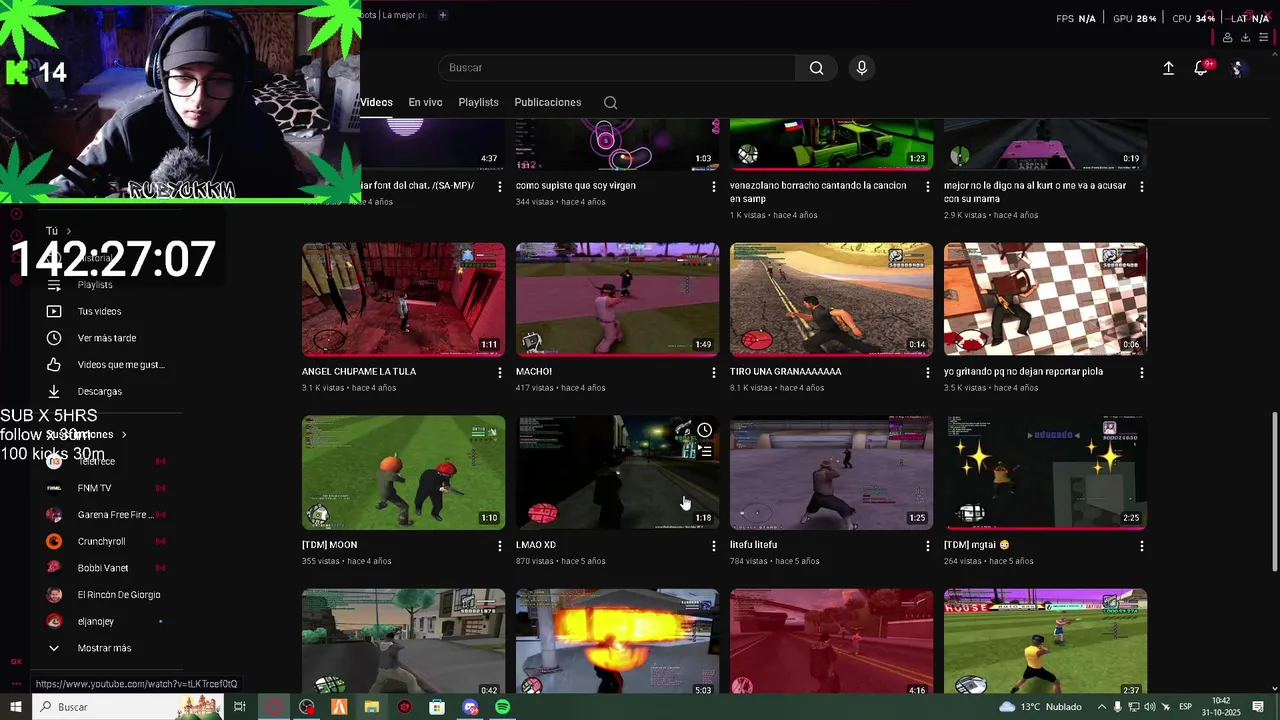Open Windows Task View
The height and width of the screenshot is (720, 1280).
coord(240,707)
